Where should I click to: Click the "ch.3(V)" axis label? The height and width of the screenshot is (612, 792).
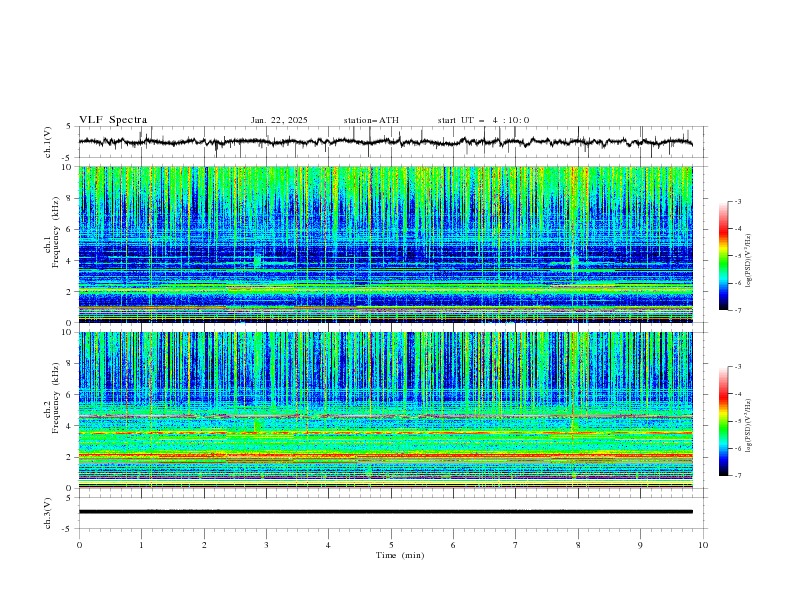pyautogui.click(x=48, y=513)
